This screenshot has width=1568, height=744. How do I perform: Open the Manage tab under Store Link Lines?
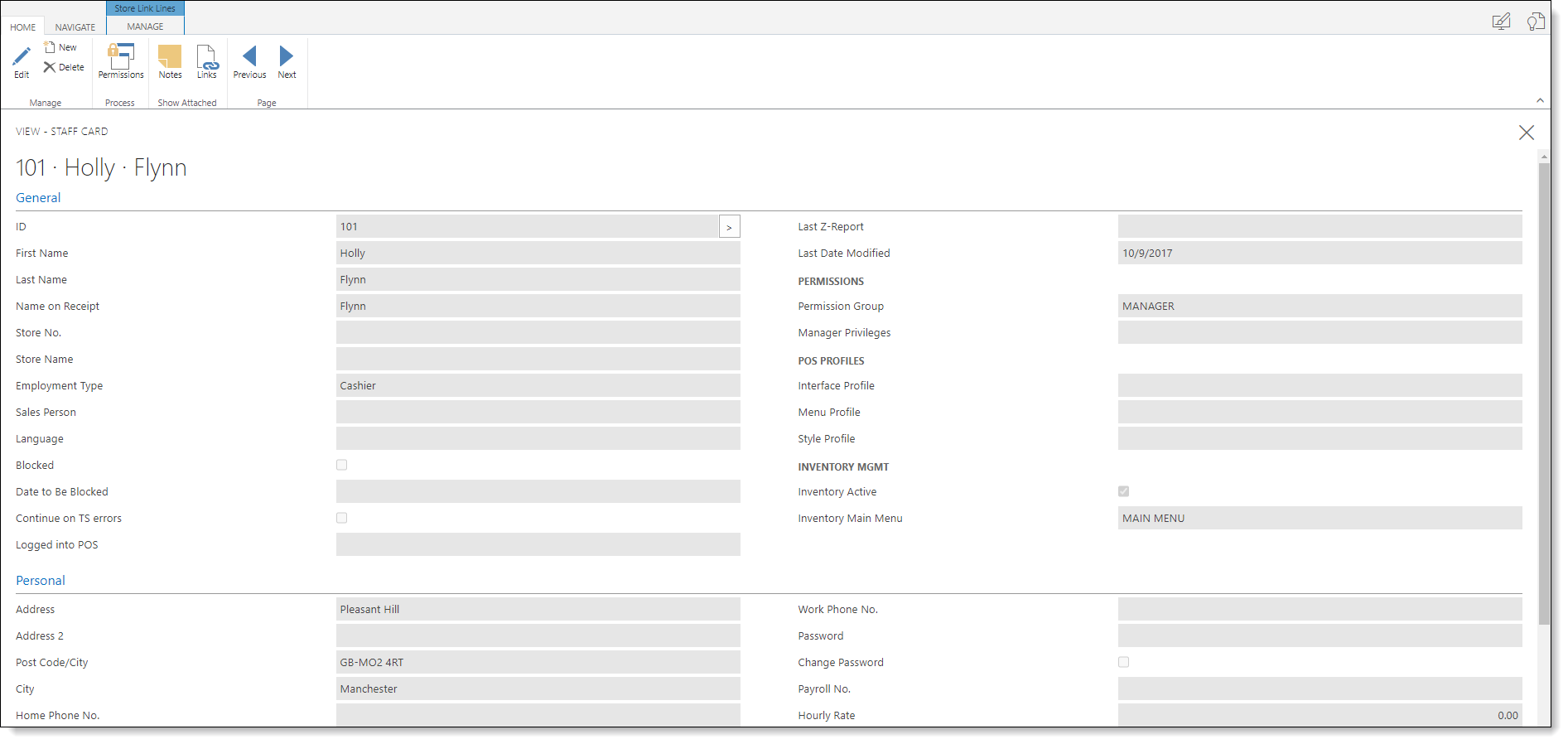pos(145,27)
